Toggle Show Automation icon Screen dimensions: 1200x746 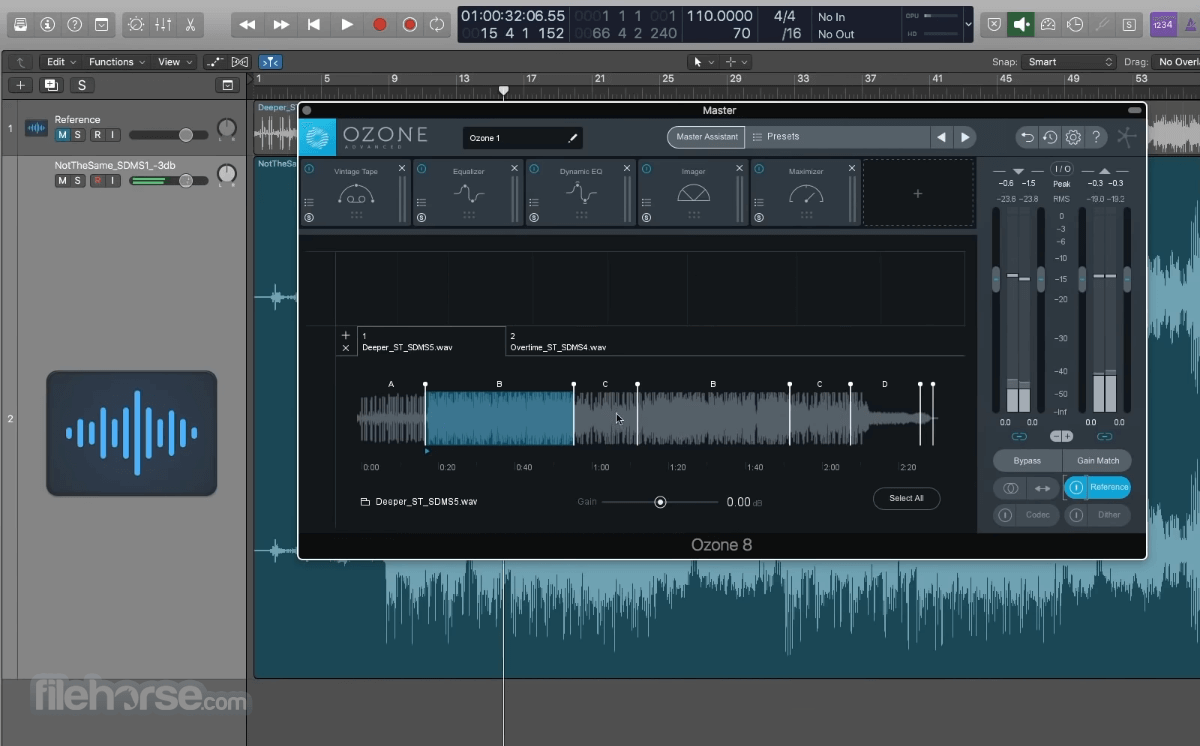pyautogui.click(x=217, y=62)
